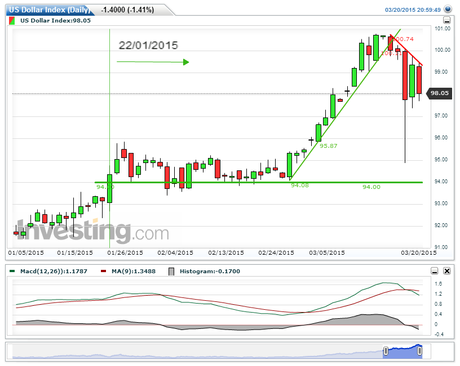This screenshot has width=460, height=366.
Task: Click the 02/13/2015 date axis label
Action: point(226,253)
